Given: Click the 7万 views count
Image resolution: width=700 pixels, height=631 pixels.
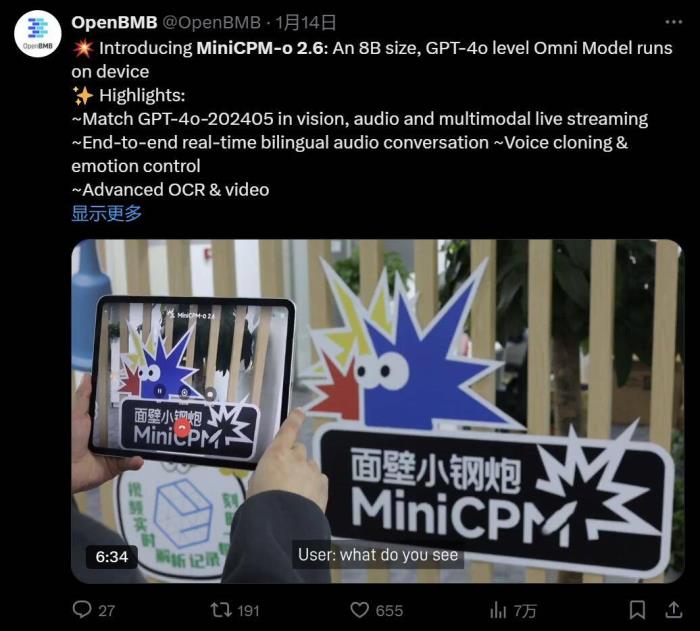Looking at the screenshot, I should 525,611.
